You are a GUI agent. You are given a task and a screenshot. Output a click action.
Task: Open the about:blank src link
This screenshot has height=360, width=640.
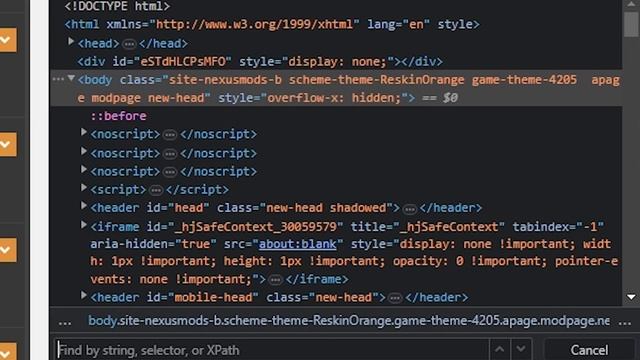tap(298, 244)
